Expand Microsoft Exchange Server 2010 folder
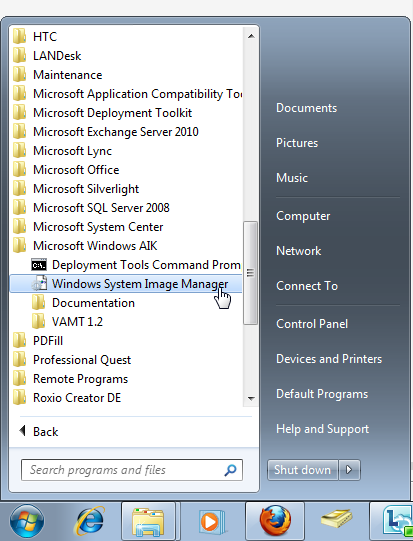Screen dimensions: 413x541 (126, 131)
